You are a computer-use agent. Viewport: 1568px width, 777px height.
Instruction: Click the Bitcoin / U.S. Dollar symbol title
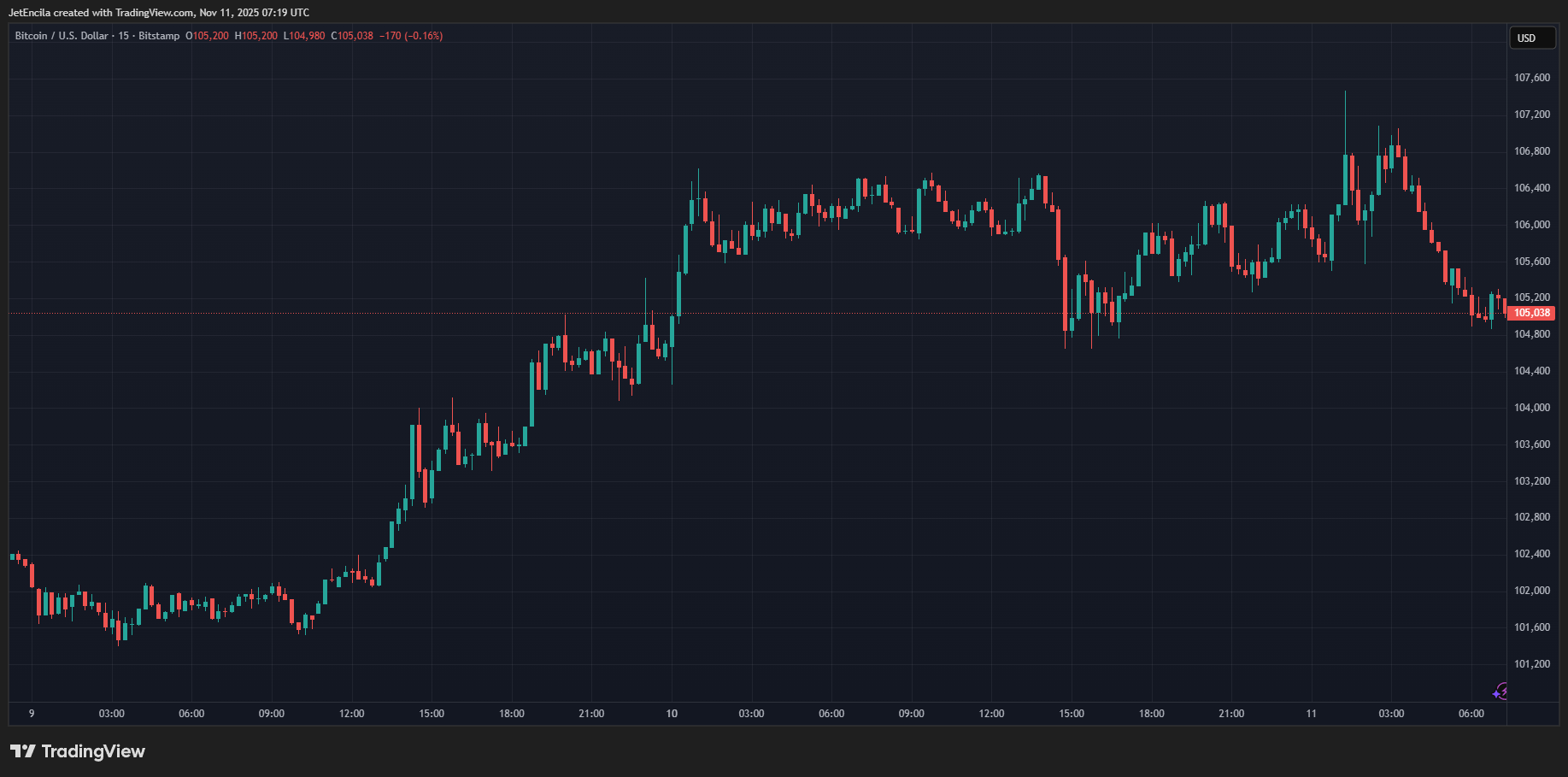62,36
